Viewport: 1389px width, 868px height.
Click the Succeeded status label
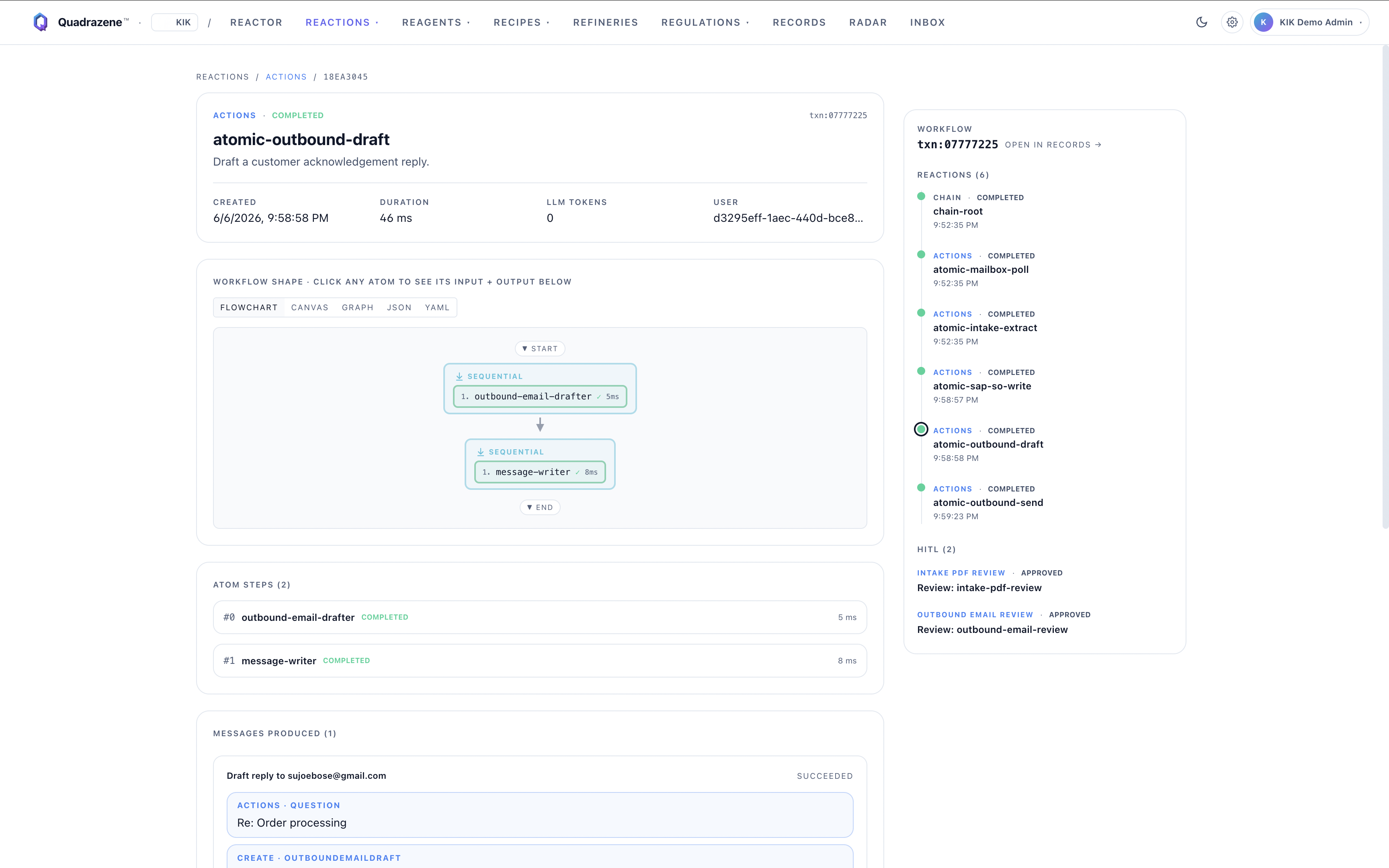point(824,776)
